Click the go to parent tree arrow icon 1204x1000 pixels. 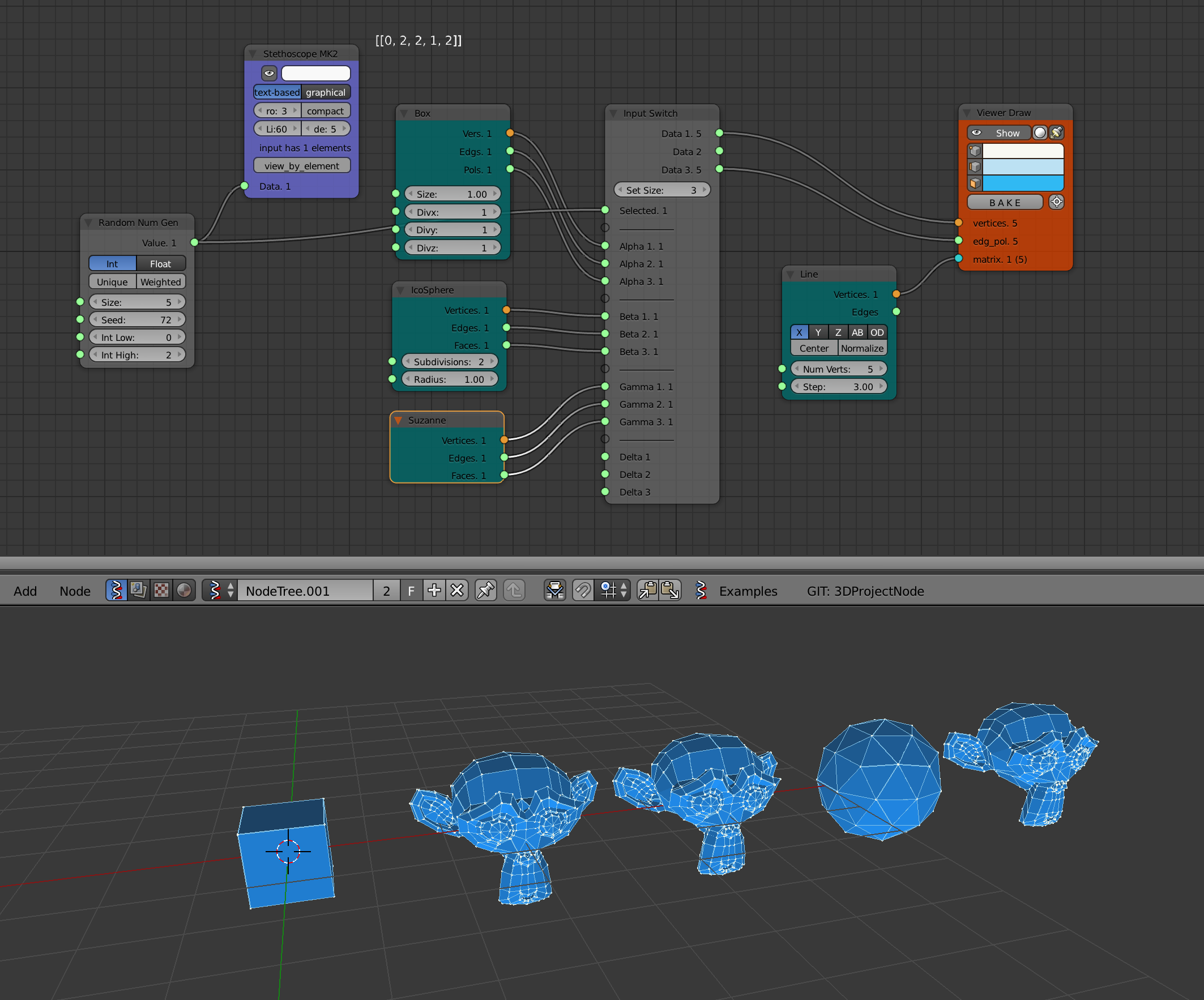click(515, 591)
